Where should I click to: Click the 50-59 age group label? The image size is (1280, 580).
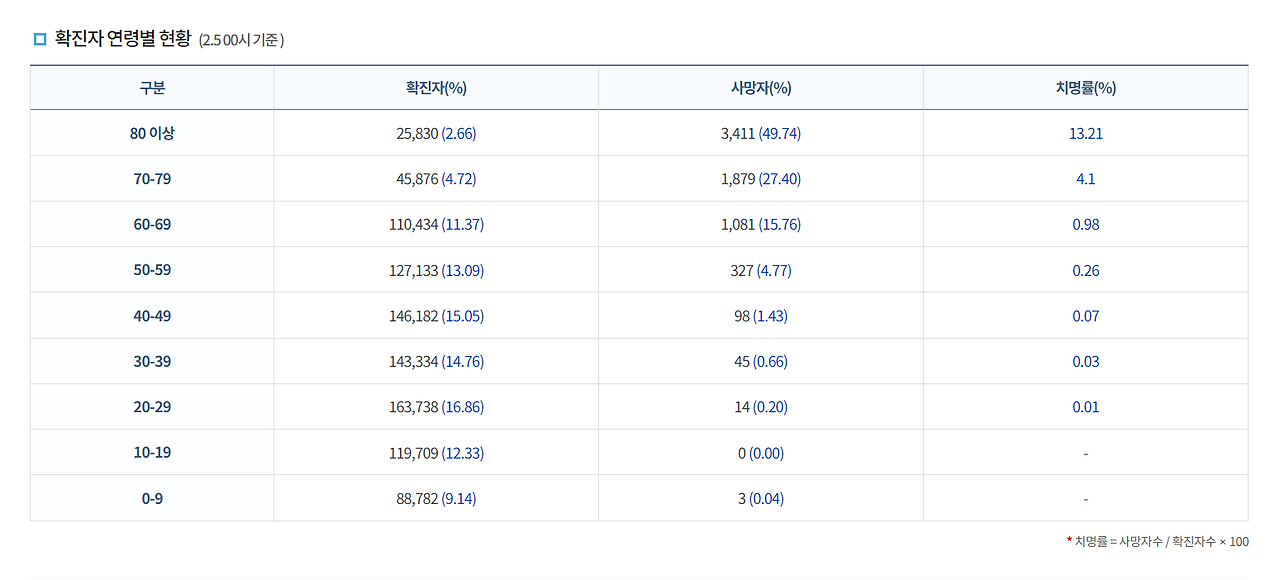(152, 271)
